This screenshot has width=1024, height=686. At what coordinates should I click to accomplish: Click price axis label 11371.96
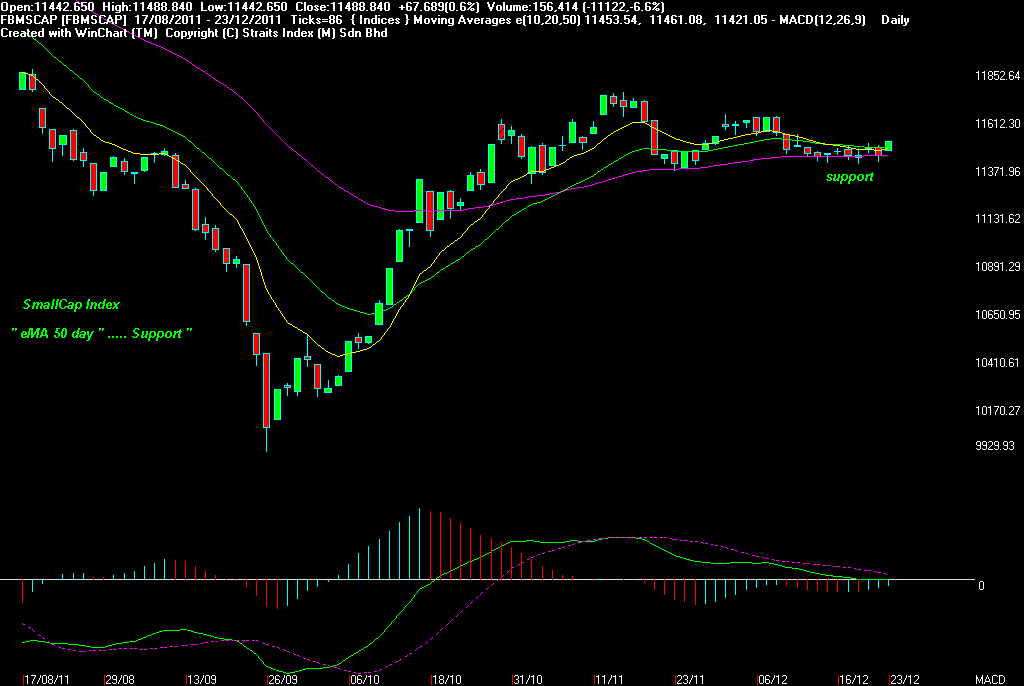pyautogui.click(x=997, y=172)
